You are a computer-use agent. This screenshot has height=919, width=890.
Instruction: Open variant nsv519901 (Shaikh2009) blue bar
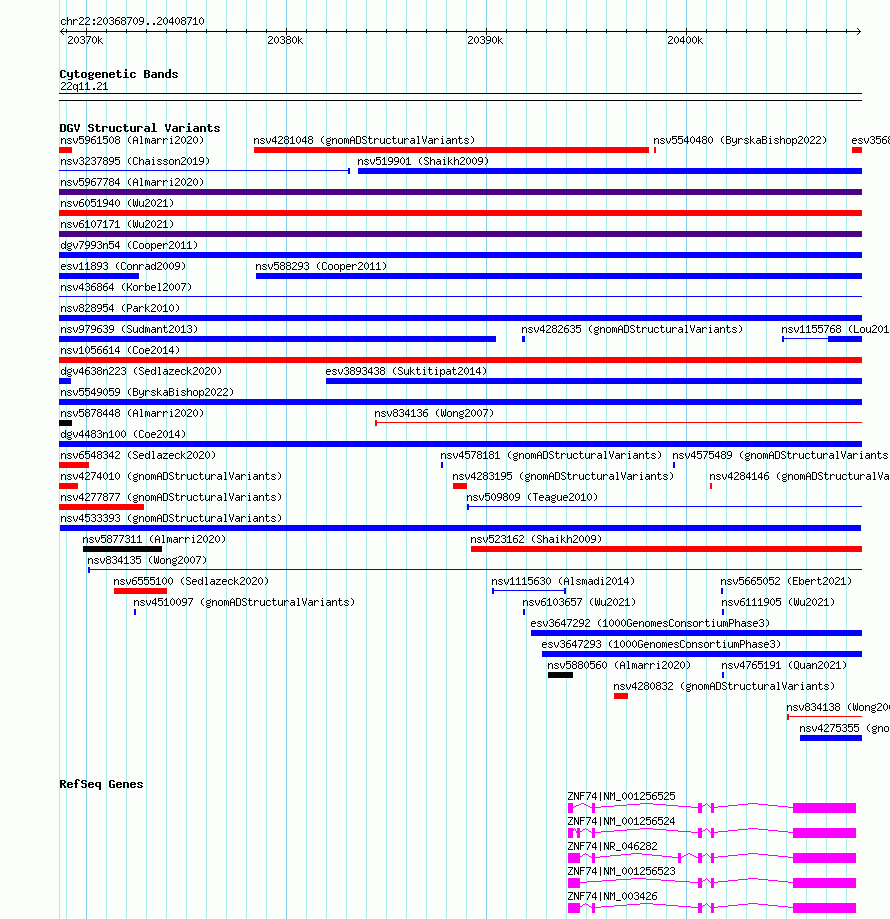(610, 171)
